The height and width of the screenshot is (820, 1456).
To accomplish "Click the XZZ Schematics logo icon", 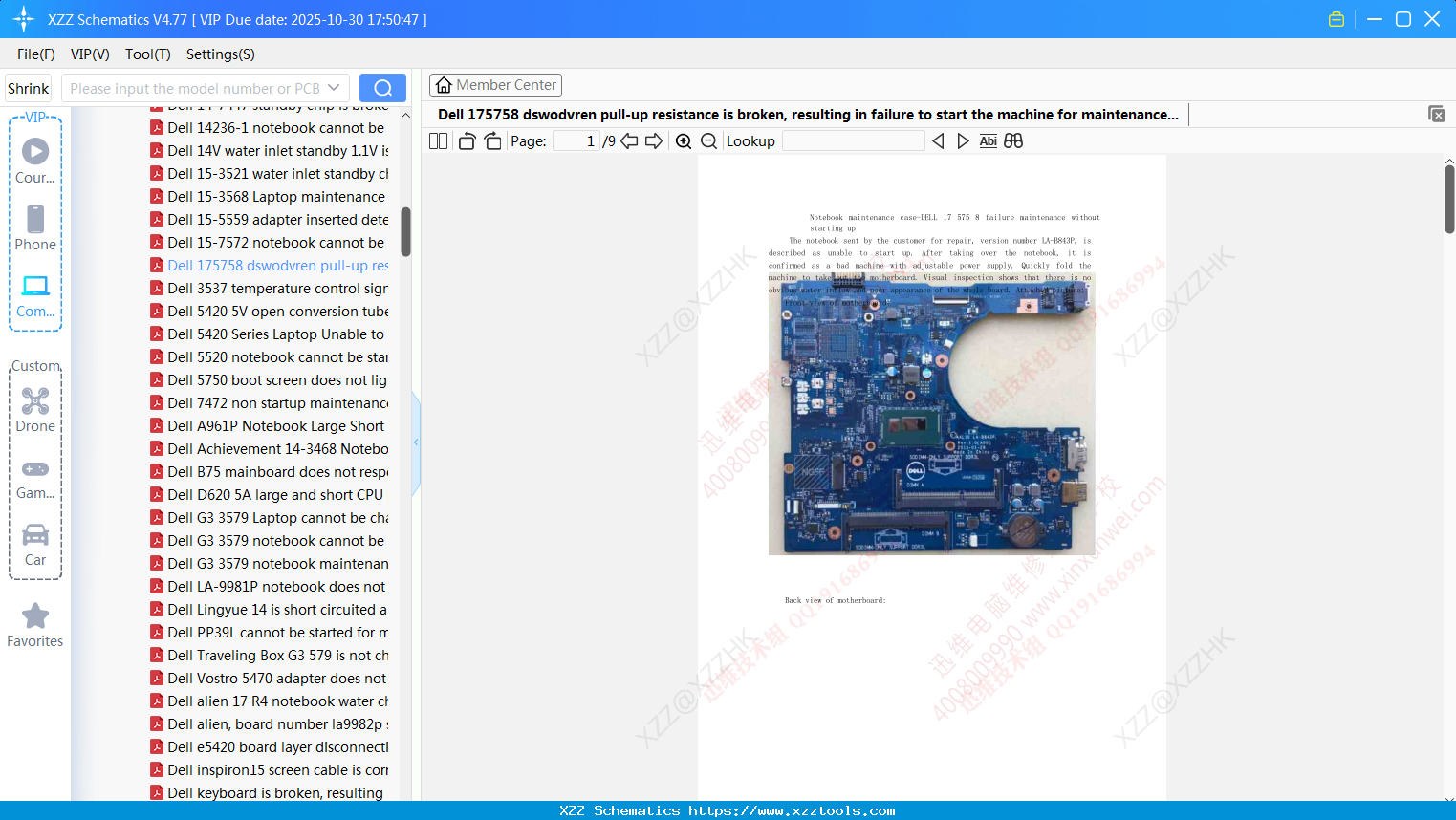I will [x=24, y=19].
